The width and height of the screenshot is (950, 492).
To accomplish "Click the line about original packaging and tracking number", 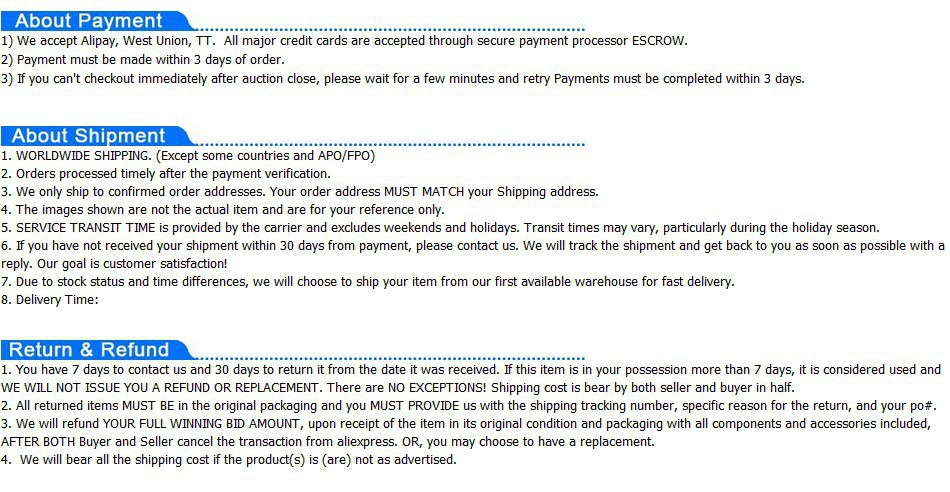I will [x=468, y=406].
